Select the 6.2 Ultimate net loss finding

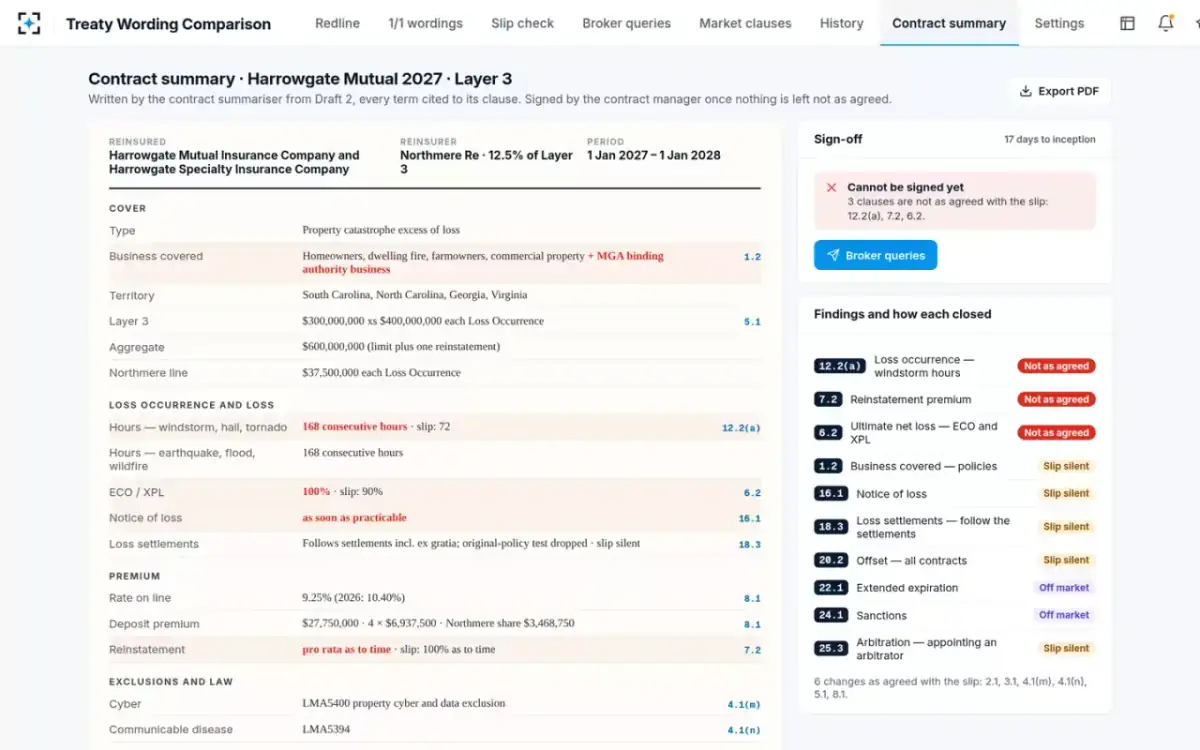[x=955, y=433]
